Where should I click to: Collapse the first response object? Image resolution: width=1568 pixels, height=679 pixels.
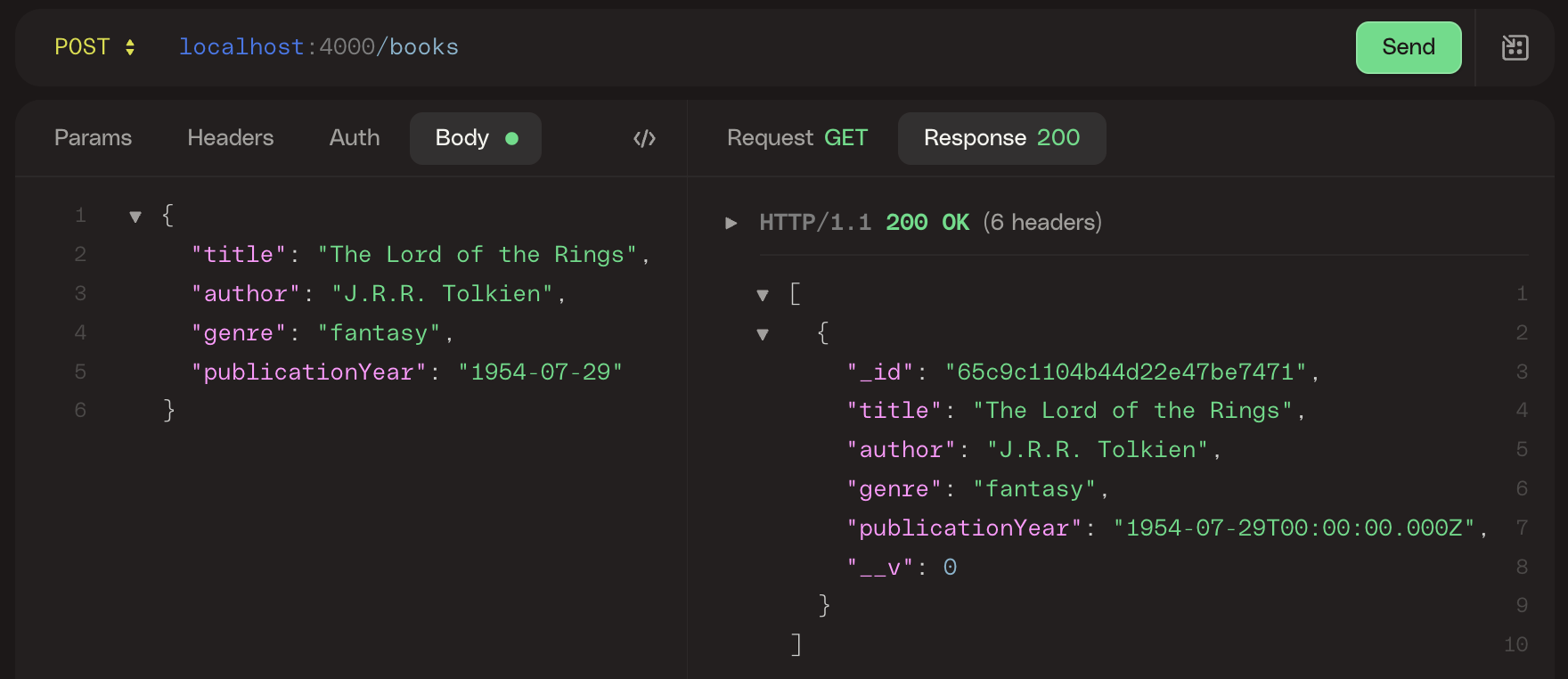click(x=763, y=334)
